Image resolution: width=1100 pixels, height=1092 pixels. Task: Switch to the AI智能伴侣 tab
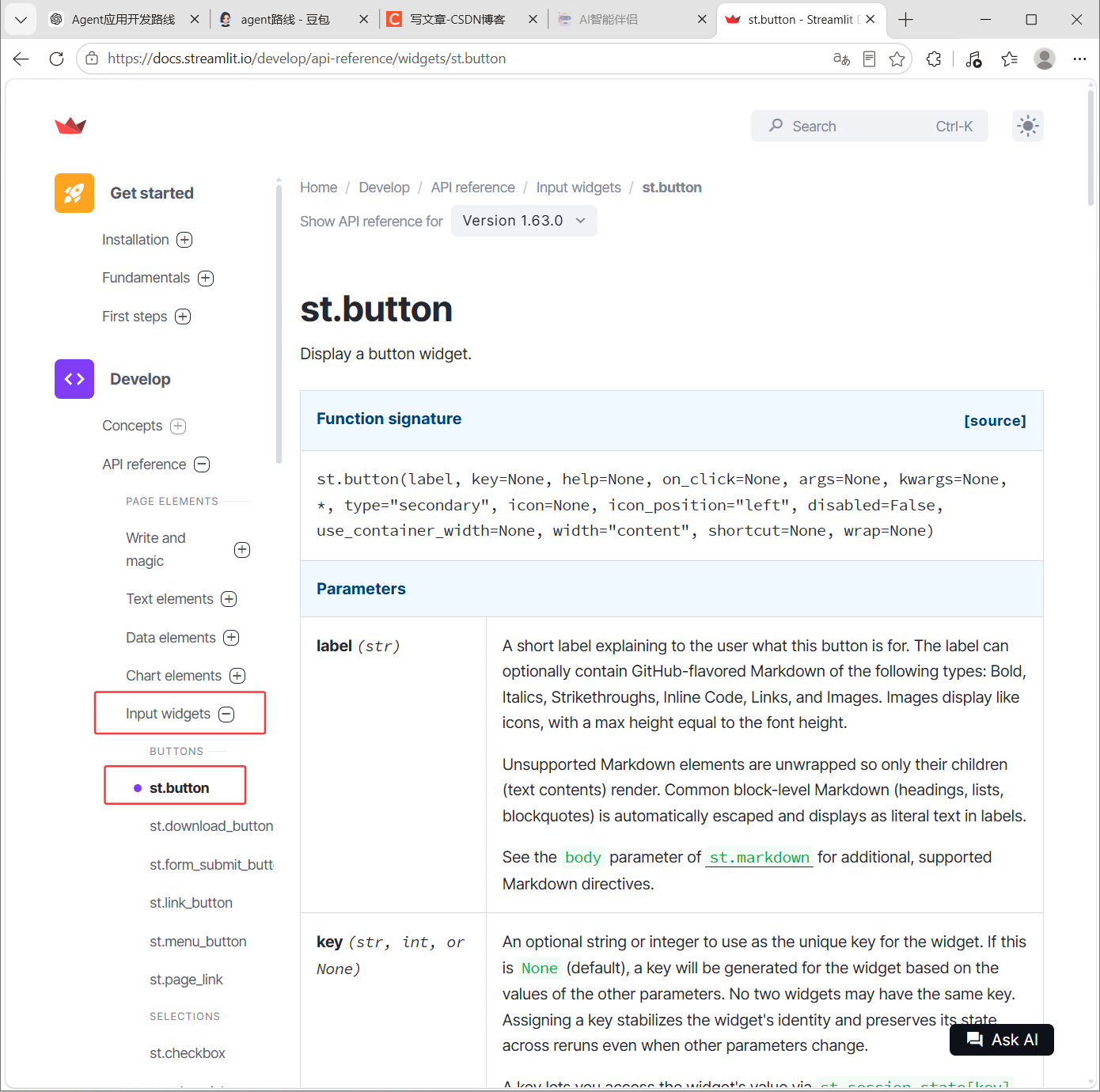608,20
